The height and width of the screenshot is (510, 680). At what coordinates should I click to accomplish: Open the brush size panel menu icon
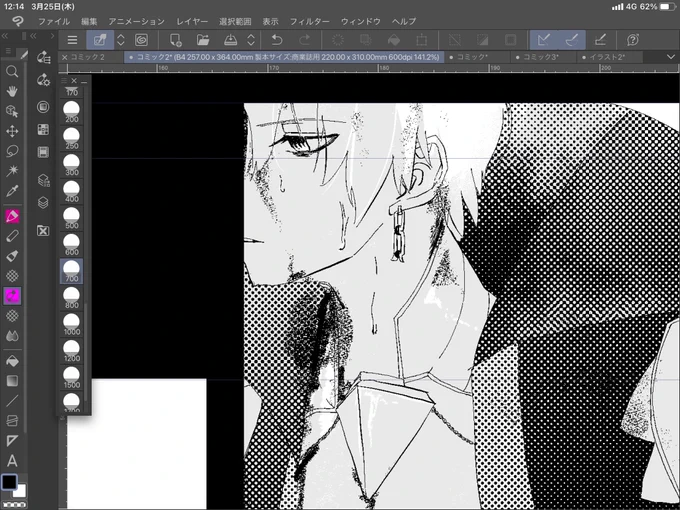coord(64,81)
